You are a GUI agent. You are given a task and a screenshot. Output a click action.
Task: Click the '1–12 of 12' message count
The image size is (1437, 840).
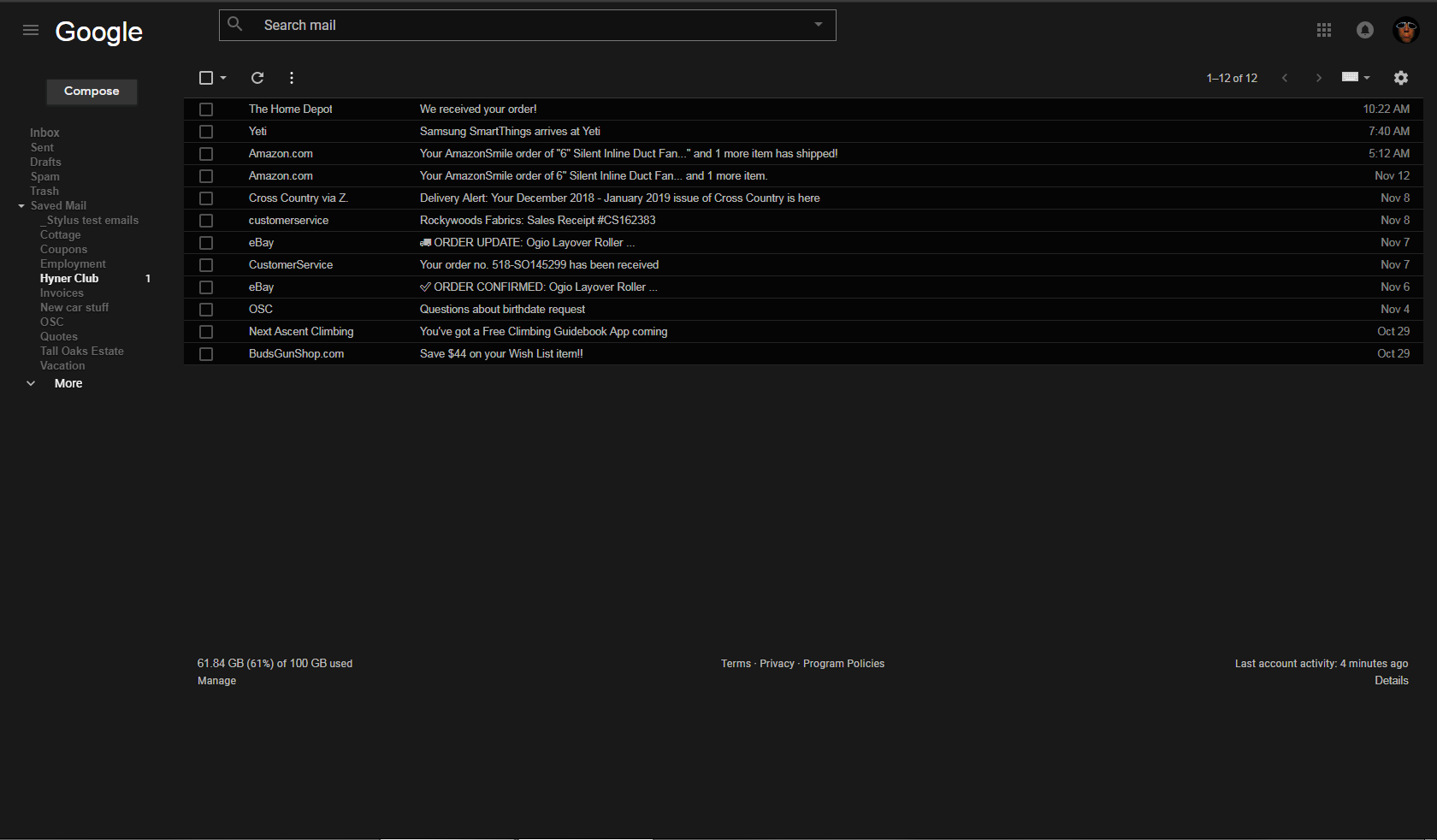coord(1232,78)
